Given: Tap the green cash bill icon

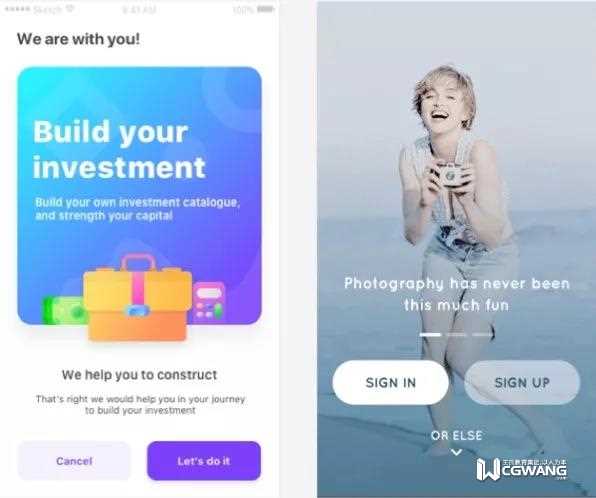Looking at the screenshot, I should [63, 311].
